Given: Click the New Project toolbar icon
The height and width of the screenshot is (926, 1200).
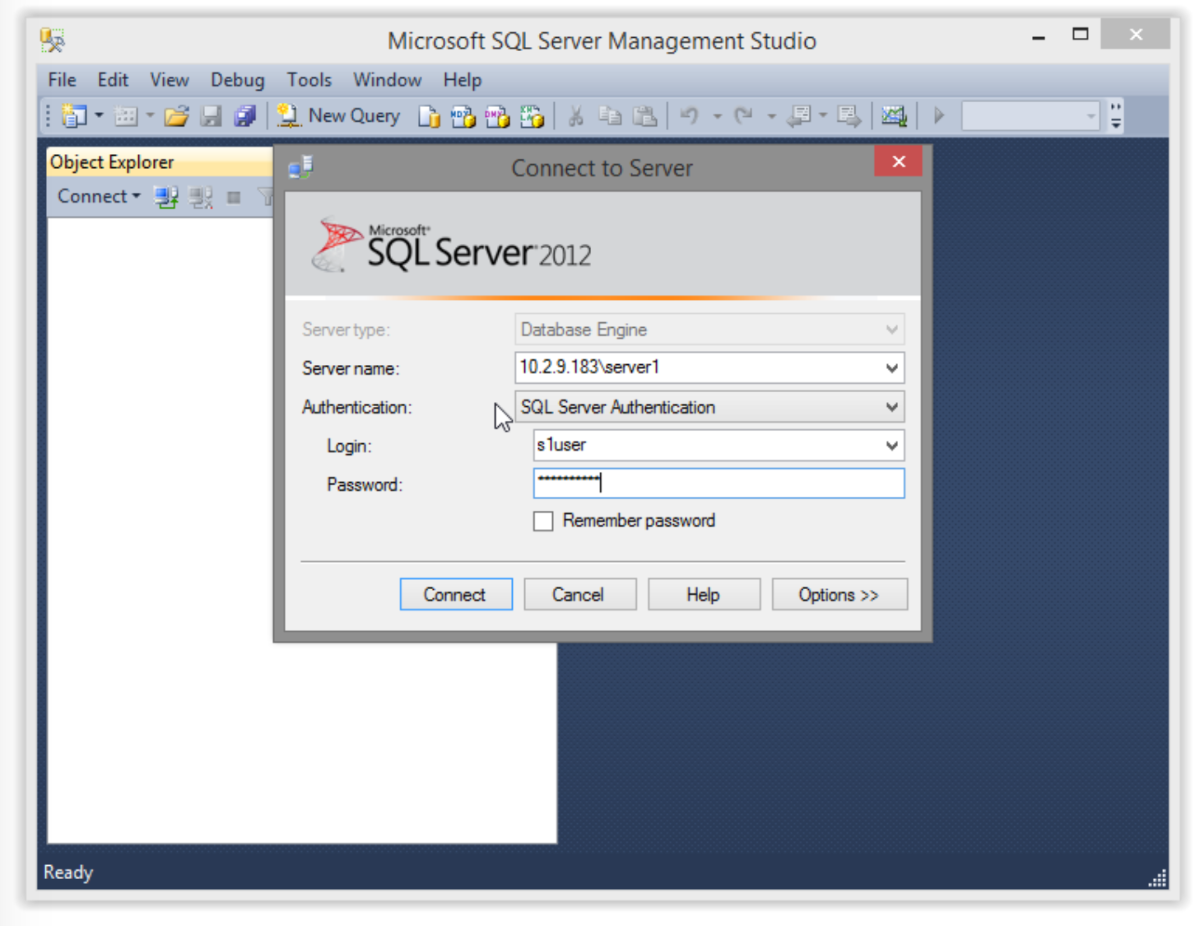Looking at the screenshot, I should coord(74,116).
